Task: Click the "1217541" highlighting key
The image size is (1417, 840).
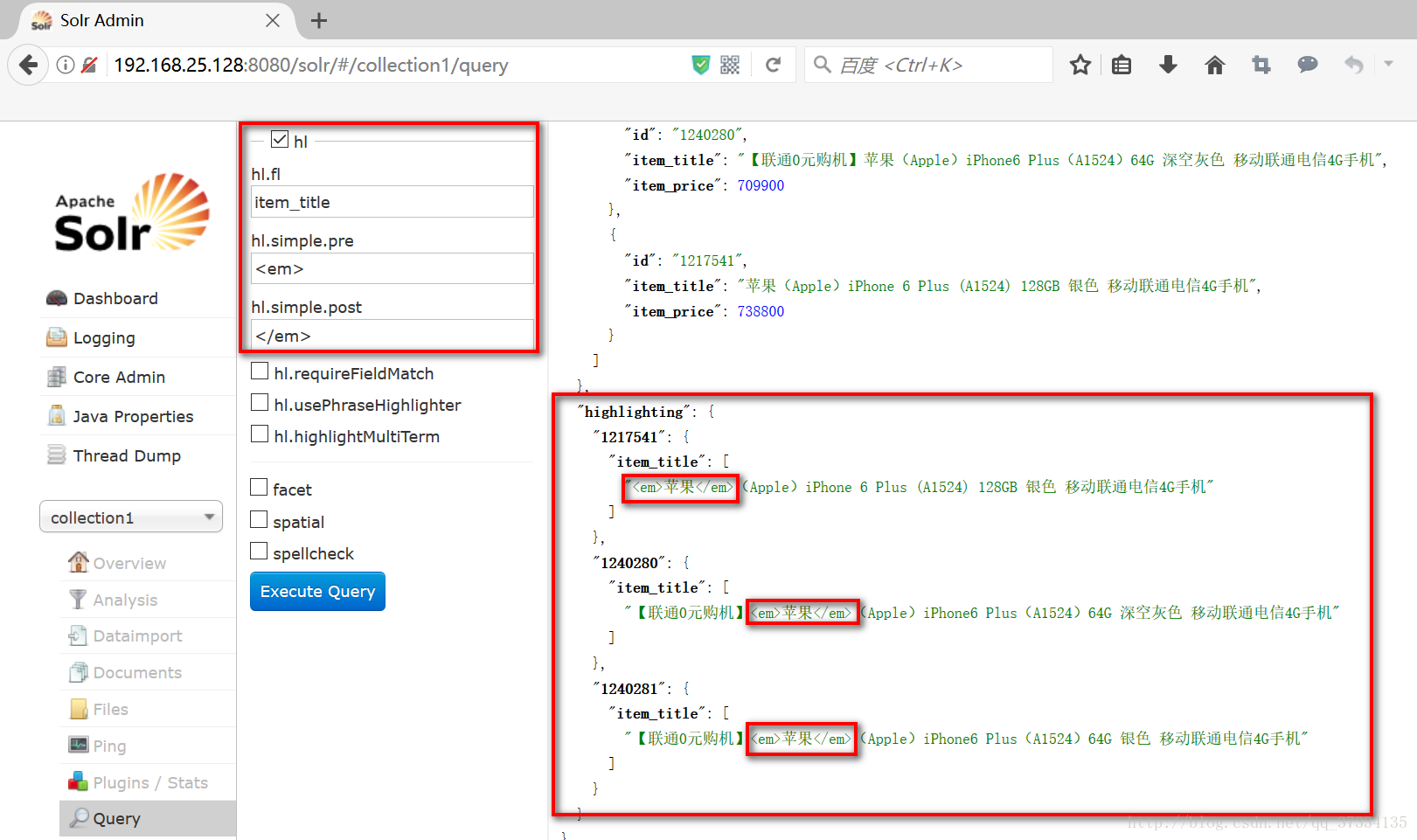Action: pyautogui.click(x=629, y=437)
